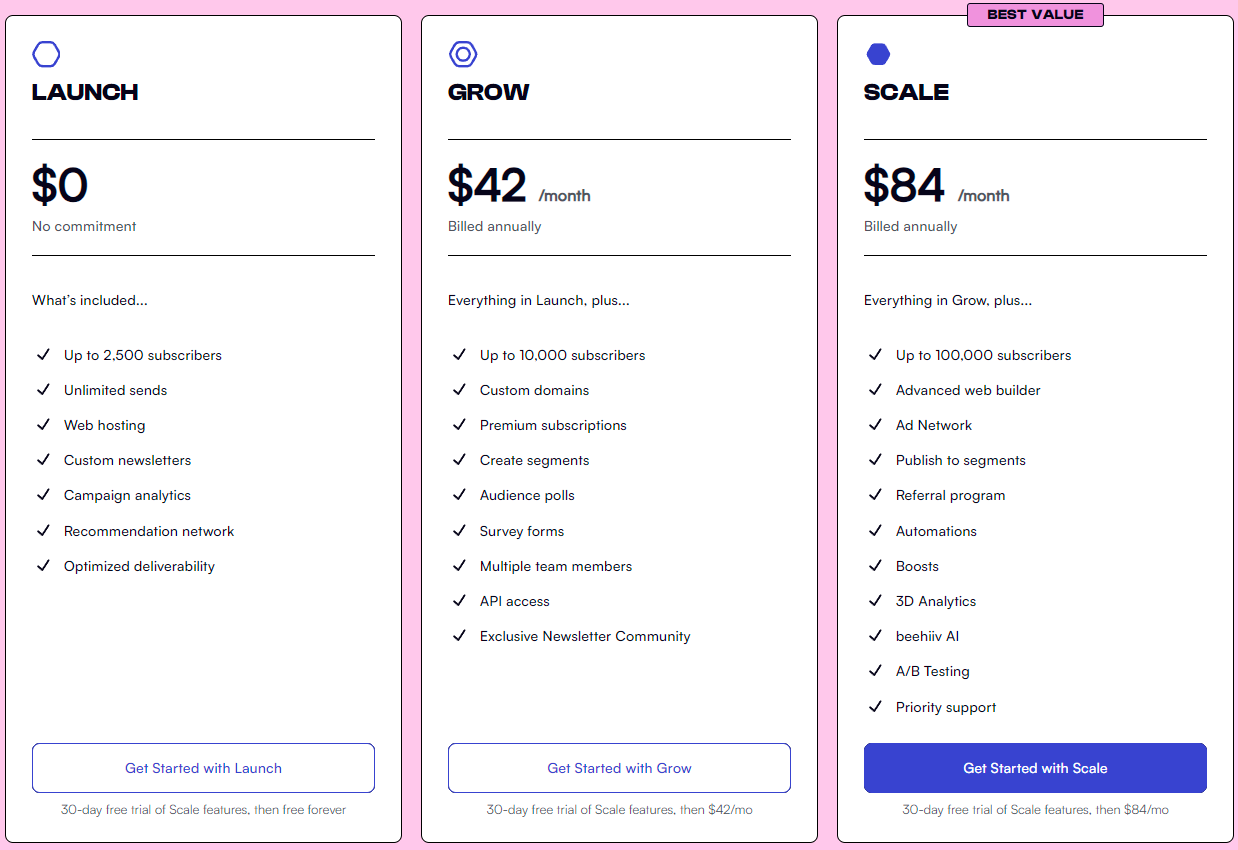
Task: Click the checkmark next to "Web hosting"
Action: coord(43,425)
